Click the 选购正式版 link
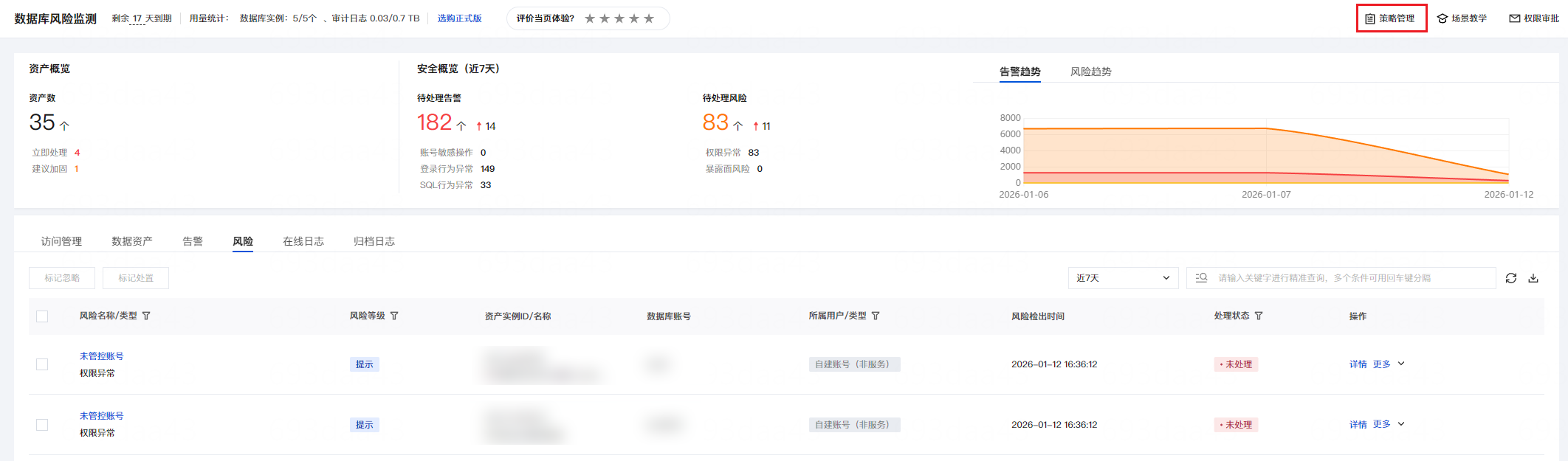1568x461 pixels. 459,18
